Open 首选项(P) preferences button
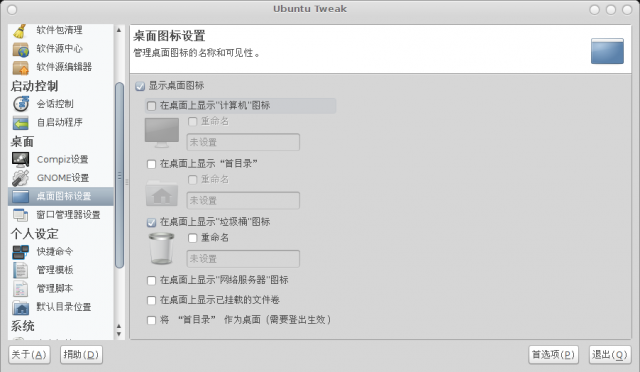Image resolution: width=640 pixels, height=372 pixels. pos(553,354)
